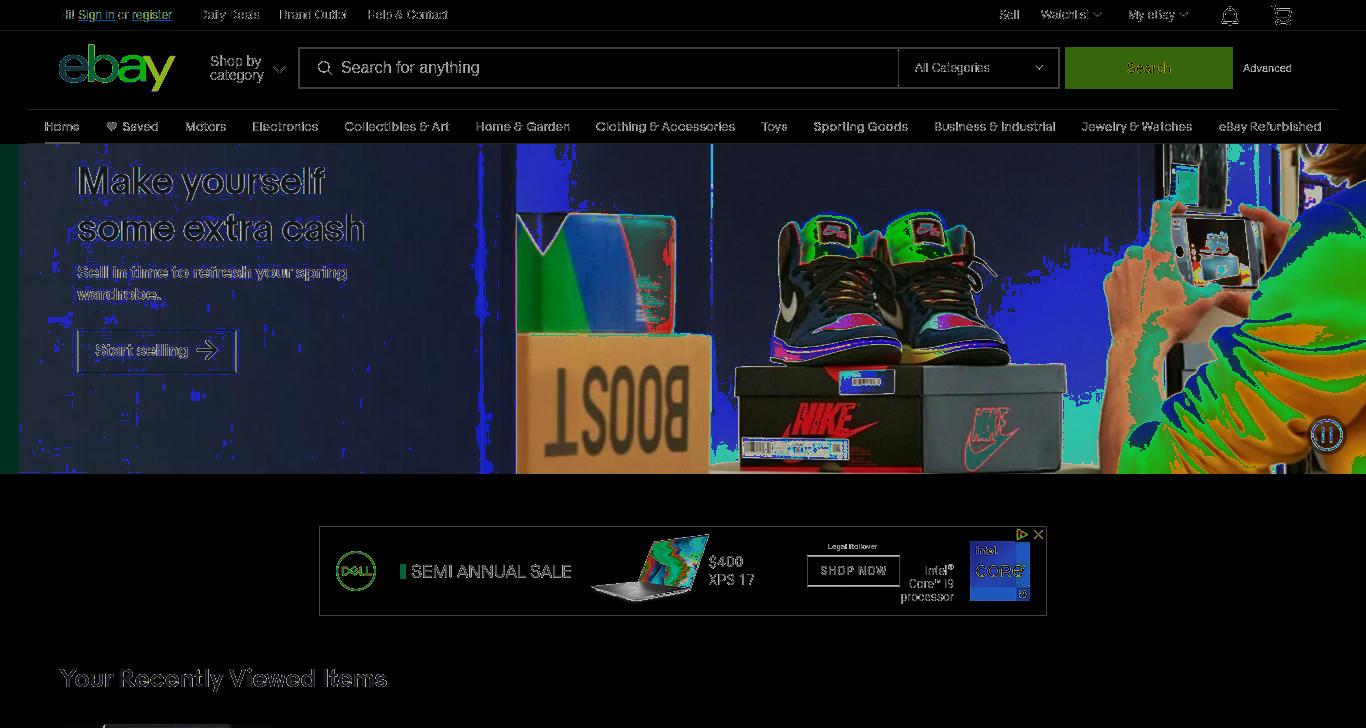
Task: Click the Start selling button
Action: (157, 351)
